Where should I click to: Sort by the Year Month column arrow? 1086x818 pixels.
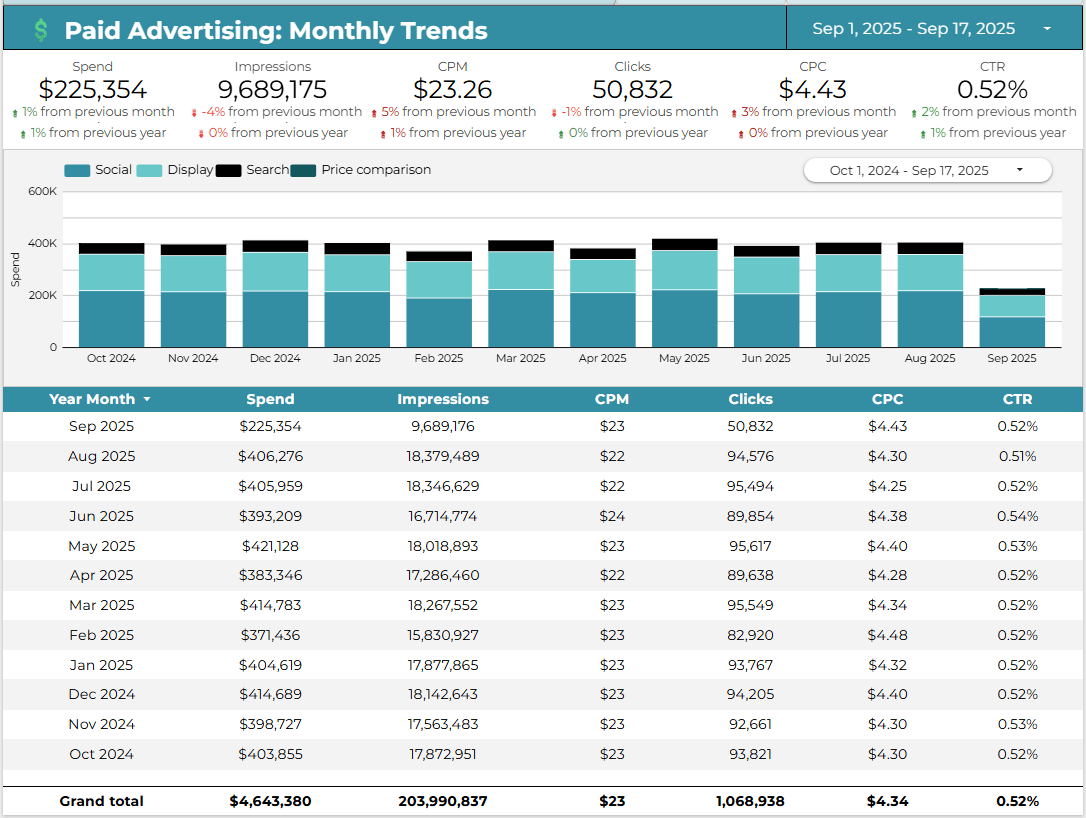coord(147,400)
